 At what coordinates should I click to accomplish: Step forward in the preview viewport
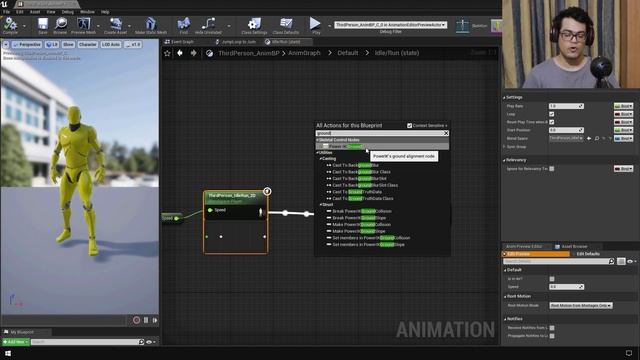click(155, 320)
